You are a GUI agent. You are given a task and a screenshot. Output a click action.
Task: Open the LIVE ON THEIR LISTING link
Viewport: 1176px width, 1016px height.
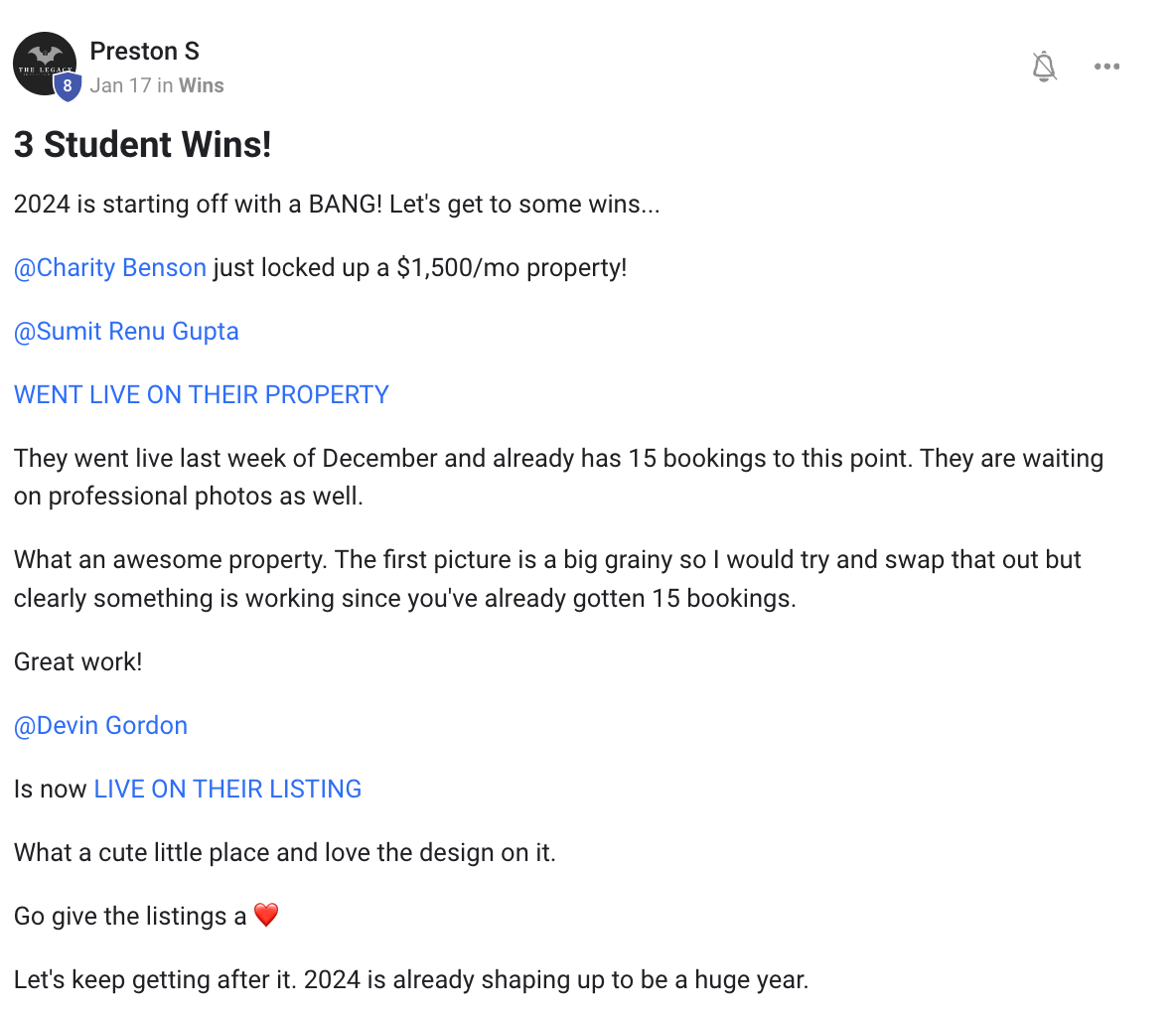pyautogui.click(x=227, y=790)
